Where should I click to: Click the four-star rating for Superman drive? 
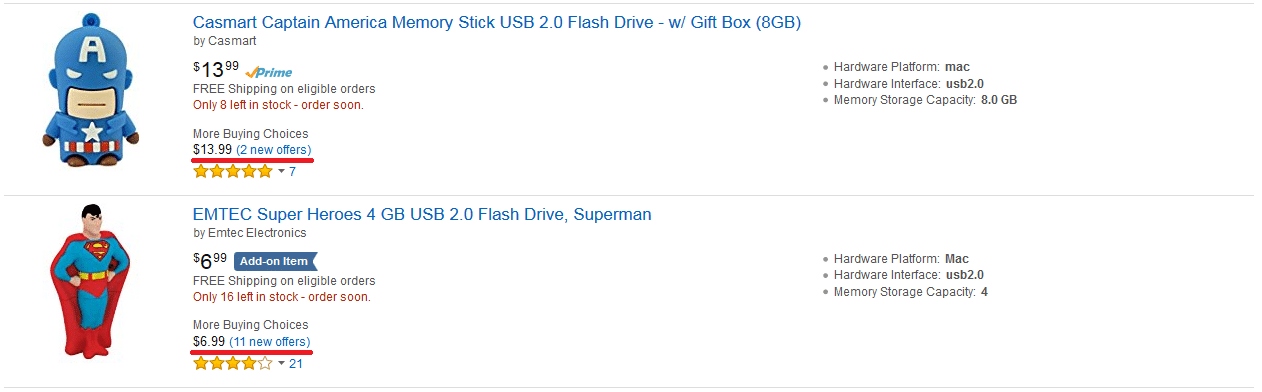(x=232, y=363)
